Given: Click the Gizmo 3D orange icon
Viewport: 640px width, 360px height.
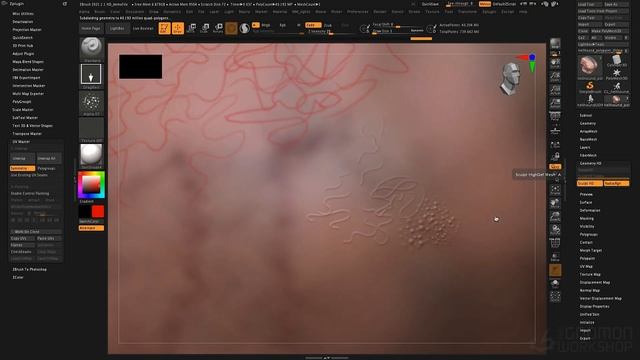Looking at the screenshot, I should tap(231, 28).
